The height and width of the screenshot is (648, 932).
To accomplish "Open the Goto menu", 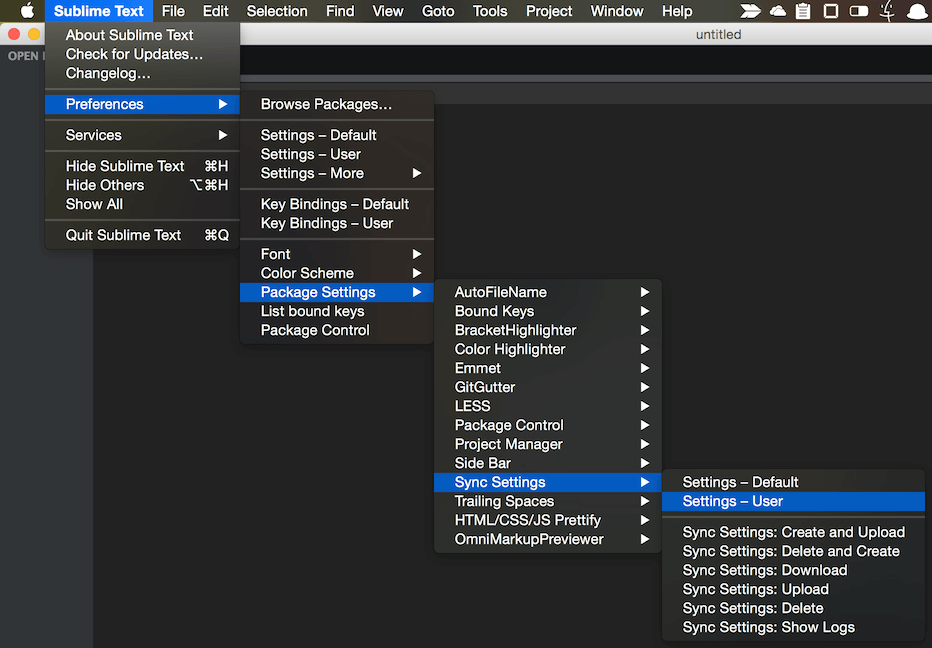I will (x=438, y=11).
